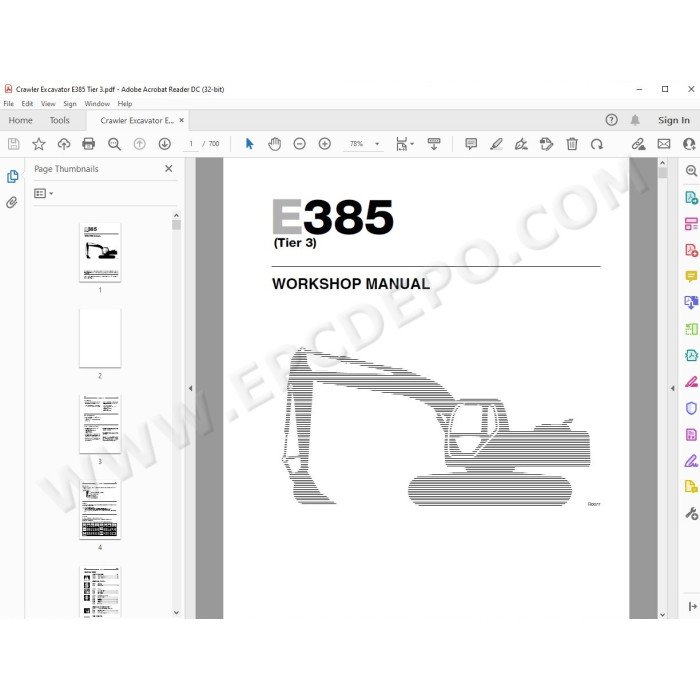
Task: Click document scroll up arrow
Action: pos(662,163)
